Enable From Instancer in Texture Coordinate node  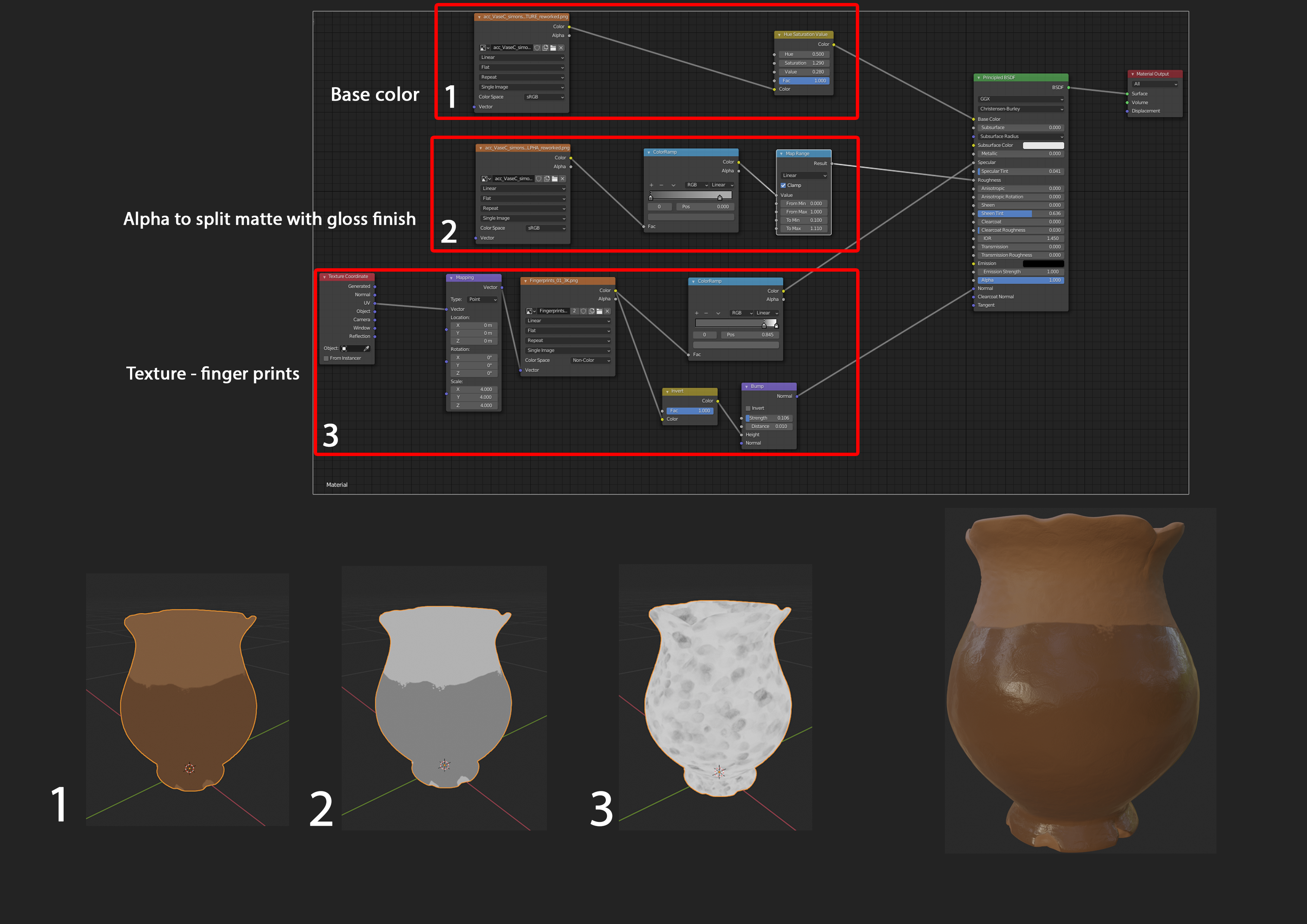click(326, 358)
